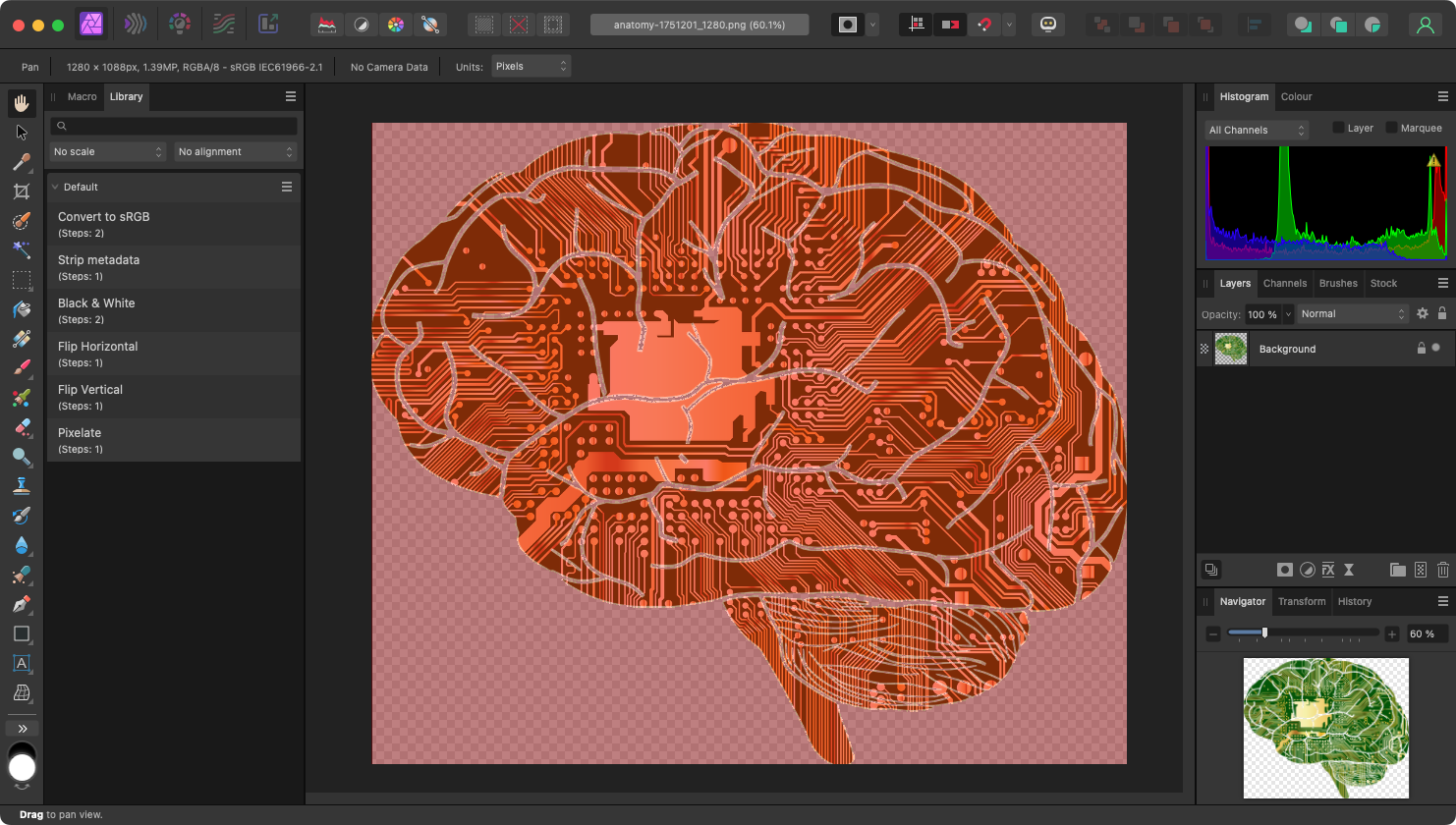Choose the Rectangle shape tool
The height and width of the screenshot is (825, 1456).
[22, 633]
